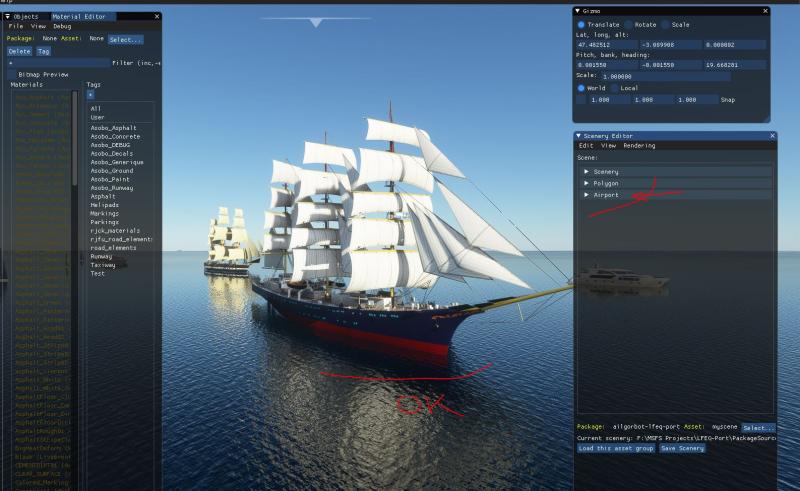Expand the Airport tree node
The image size is (800, 491).
[586, 194]
